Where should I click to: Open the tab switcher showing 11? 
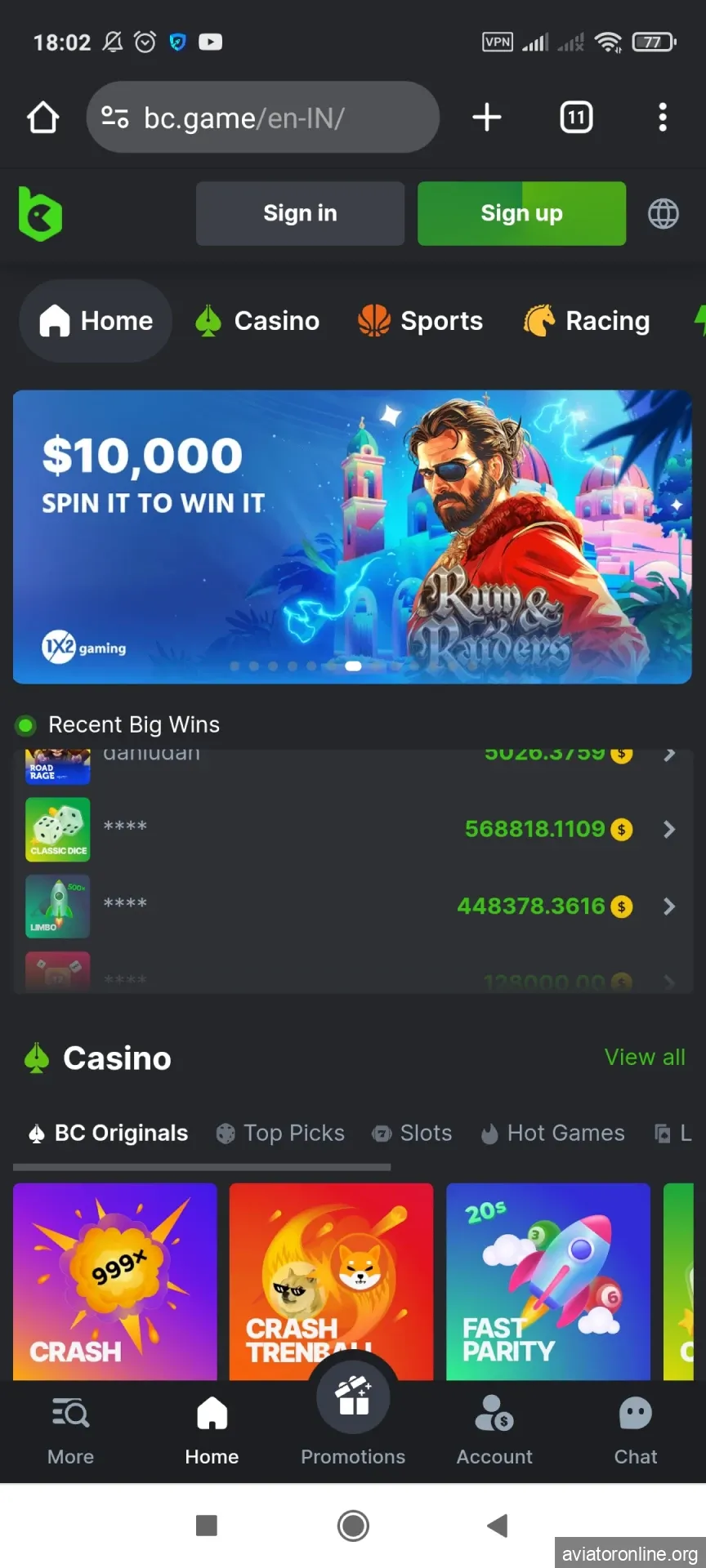click(x=576, y=118)
